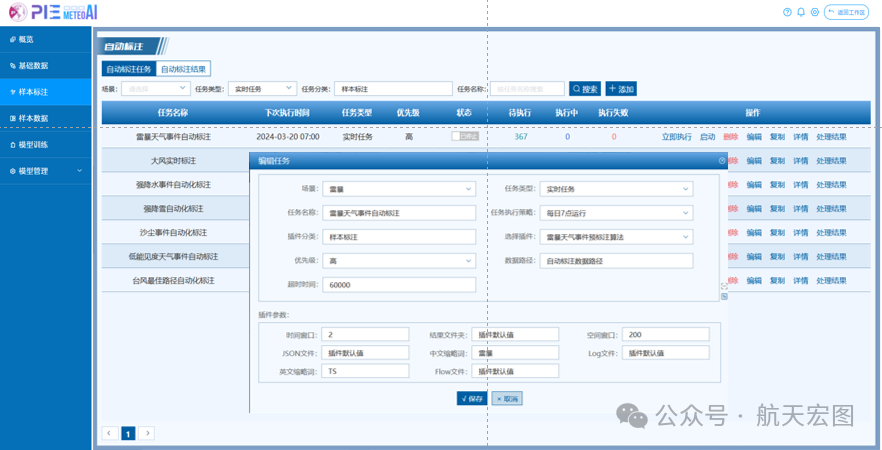
Task: Open the 任务执行策略 dropdown
Action: pyautogui.click(x=617, y=213)
